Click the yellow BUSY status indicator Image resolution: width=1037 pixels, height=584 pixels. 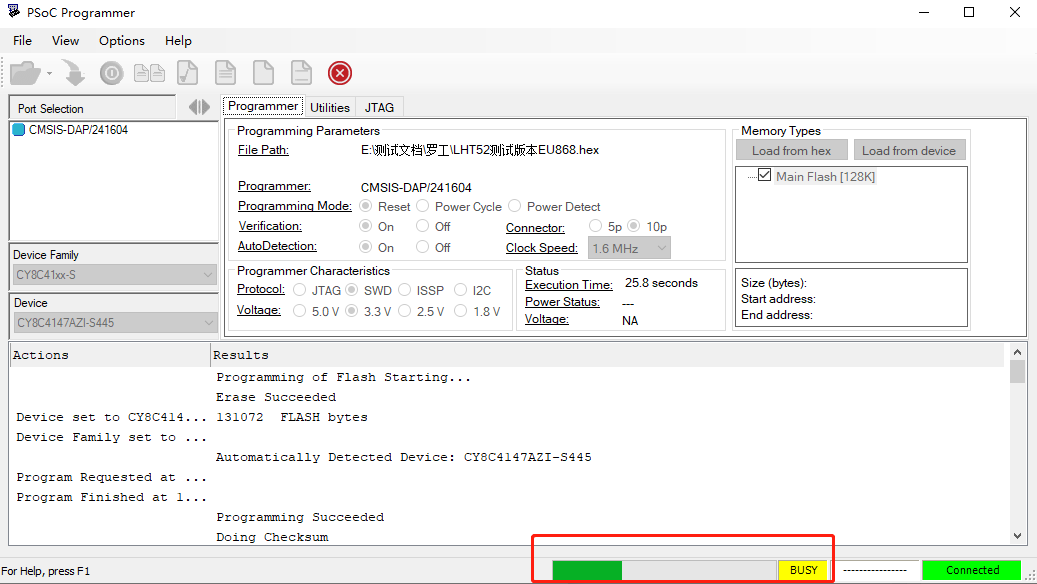(x=804, y=570)
